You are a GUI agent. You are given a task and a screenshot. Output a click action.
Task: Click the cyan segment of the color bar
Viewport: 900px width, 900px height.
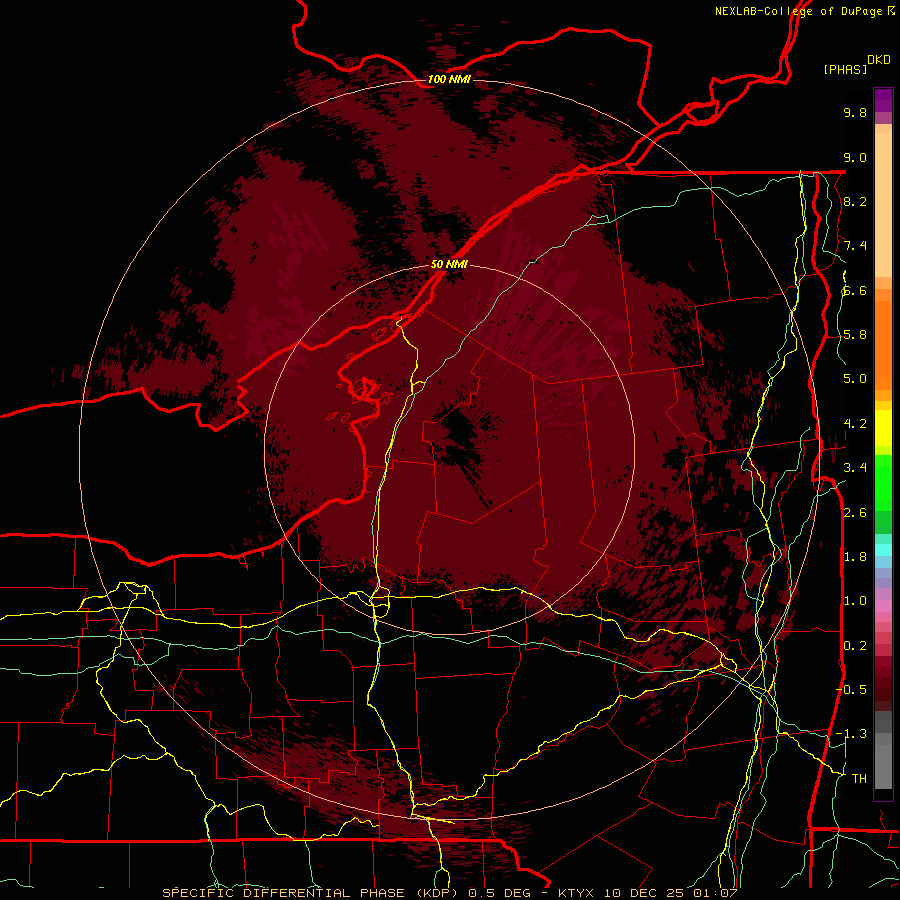pyautogui.click(x=883, y=550)
